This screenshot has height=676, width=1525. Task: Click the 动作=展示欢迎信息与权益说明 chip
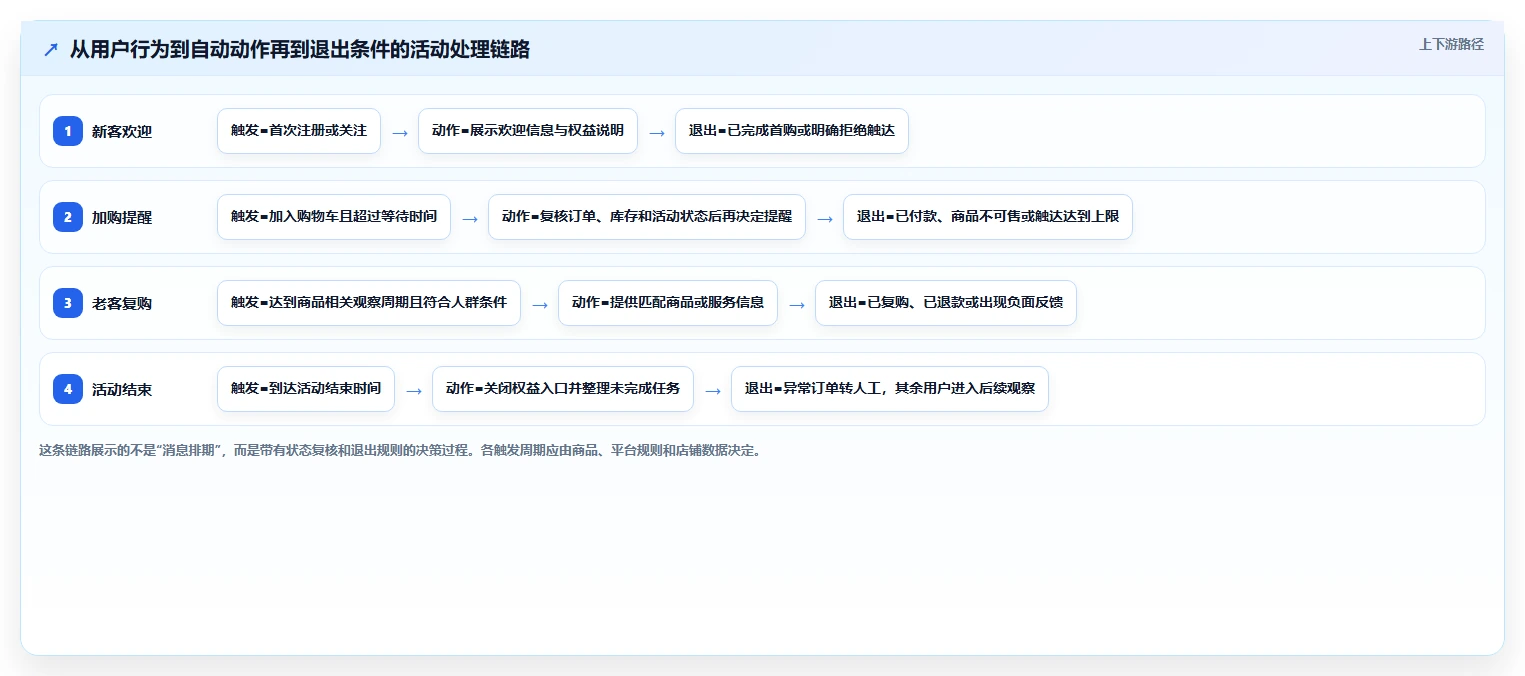pyautogui.click(x=528, y=131)
